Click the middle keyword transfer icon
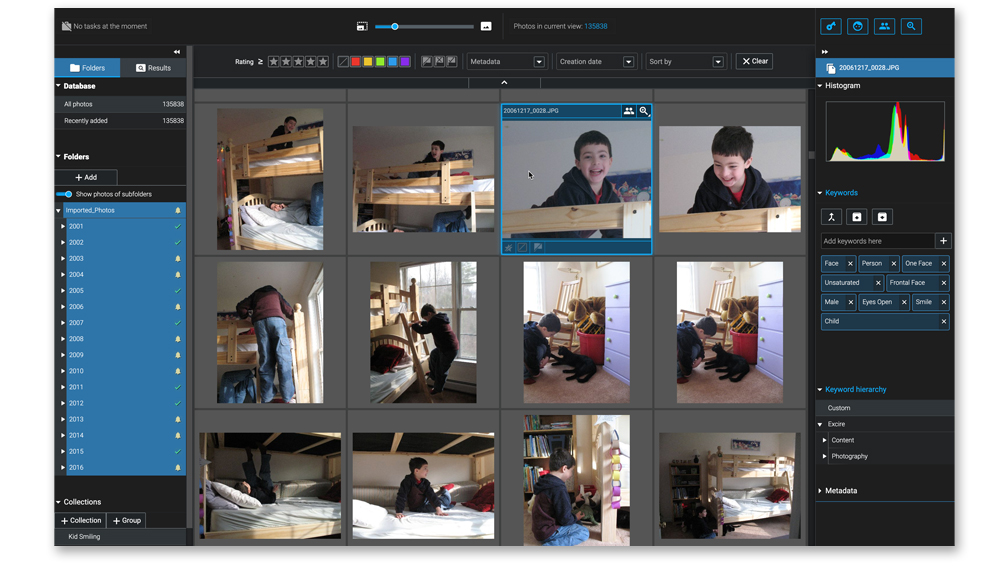 [x=857, y=217]
